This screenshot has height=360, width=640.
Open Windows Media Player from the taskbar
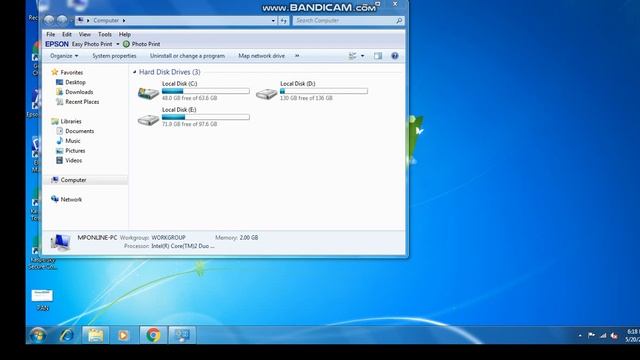point(123,335)
